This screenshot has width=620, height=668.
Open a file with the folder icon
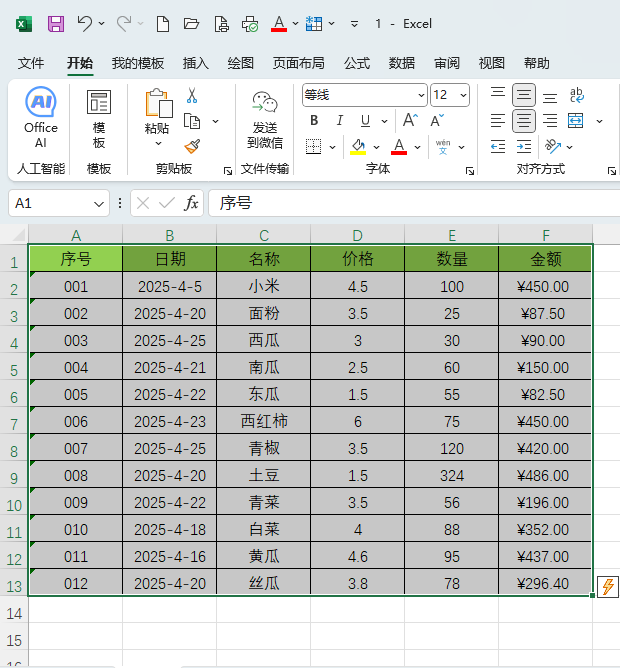pos(191,23)
